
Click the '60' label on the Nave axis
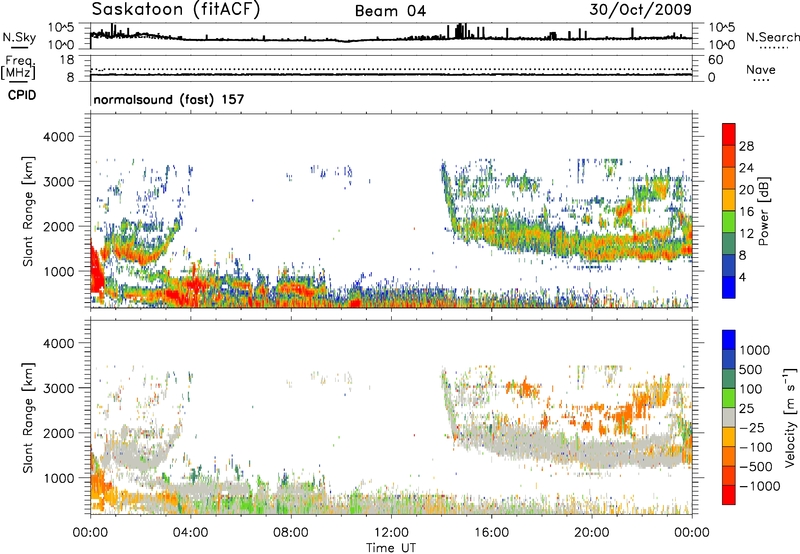coord(715,60)
